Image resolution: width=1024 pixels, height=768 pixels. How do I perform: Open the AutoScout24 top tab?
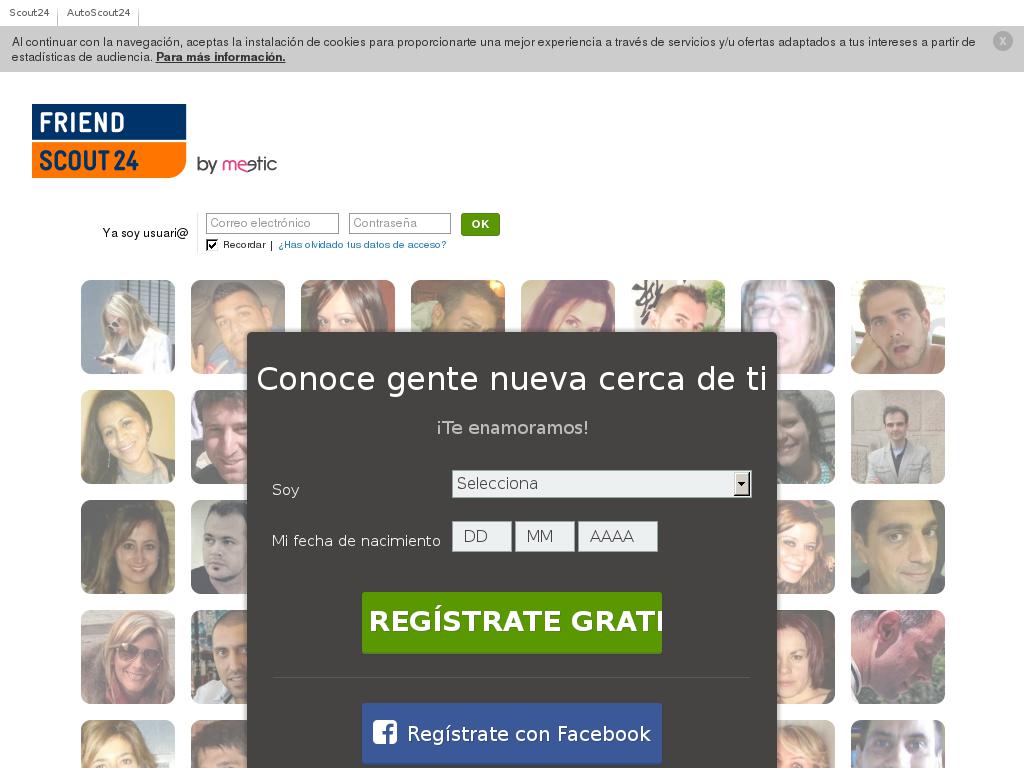[x=99, y=12]
